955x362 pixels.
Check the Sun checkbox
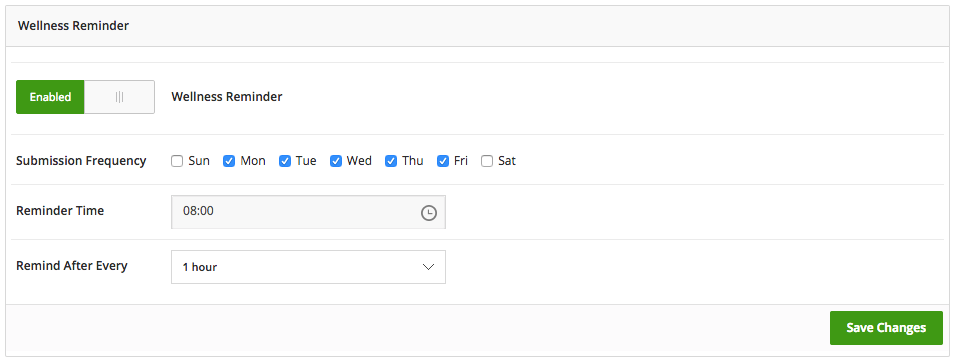pos(177,161)
